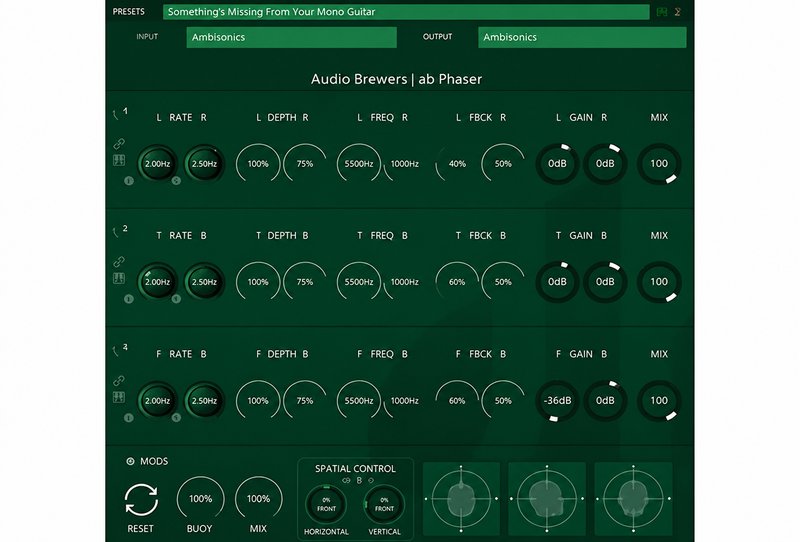Click the R DEPTH 75% knob in band 1
800x542 pixels.
305,164
